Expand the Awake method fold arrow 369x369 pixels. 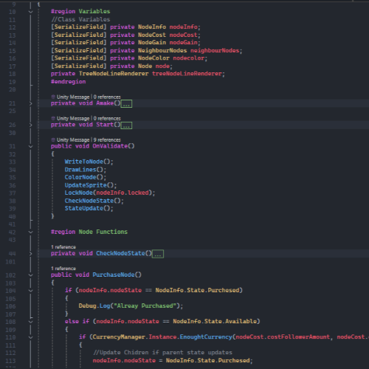tap(31, 104)
